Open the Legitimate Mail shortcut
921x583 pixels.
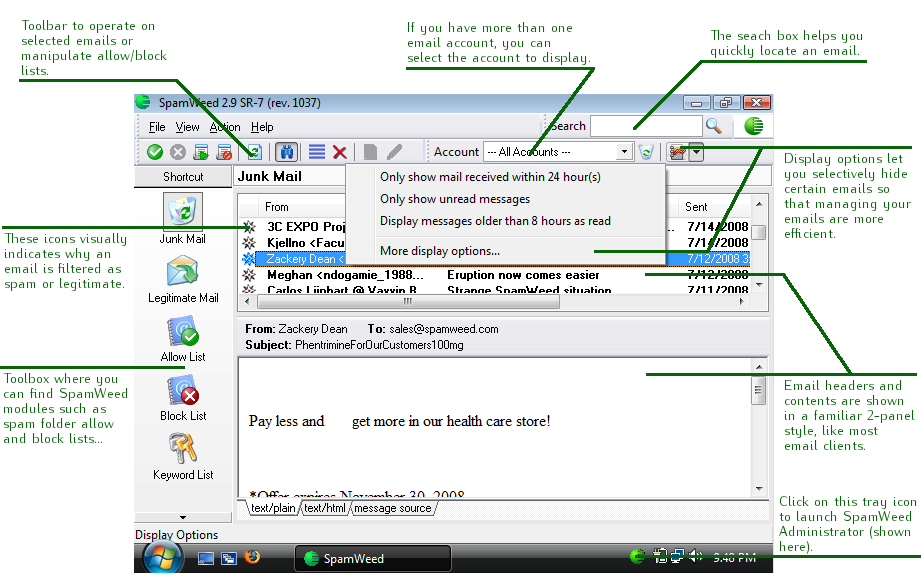point(183,279)
